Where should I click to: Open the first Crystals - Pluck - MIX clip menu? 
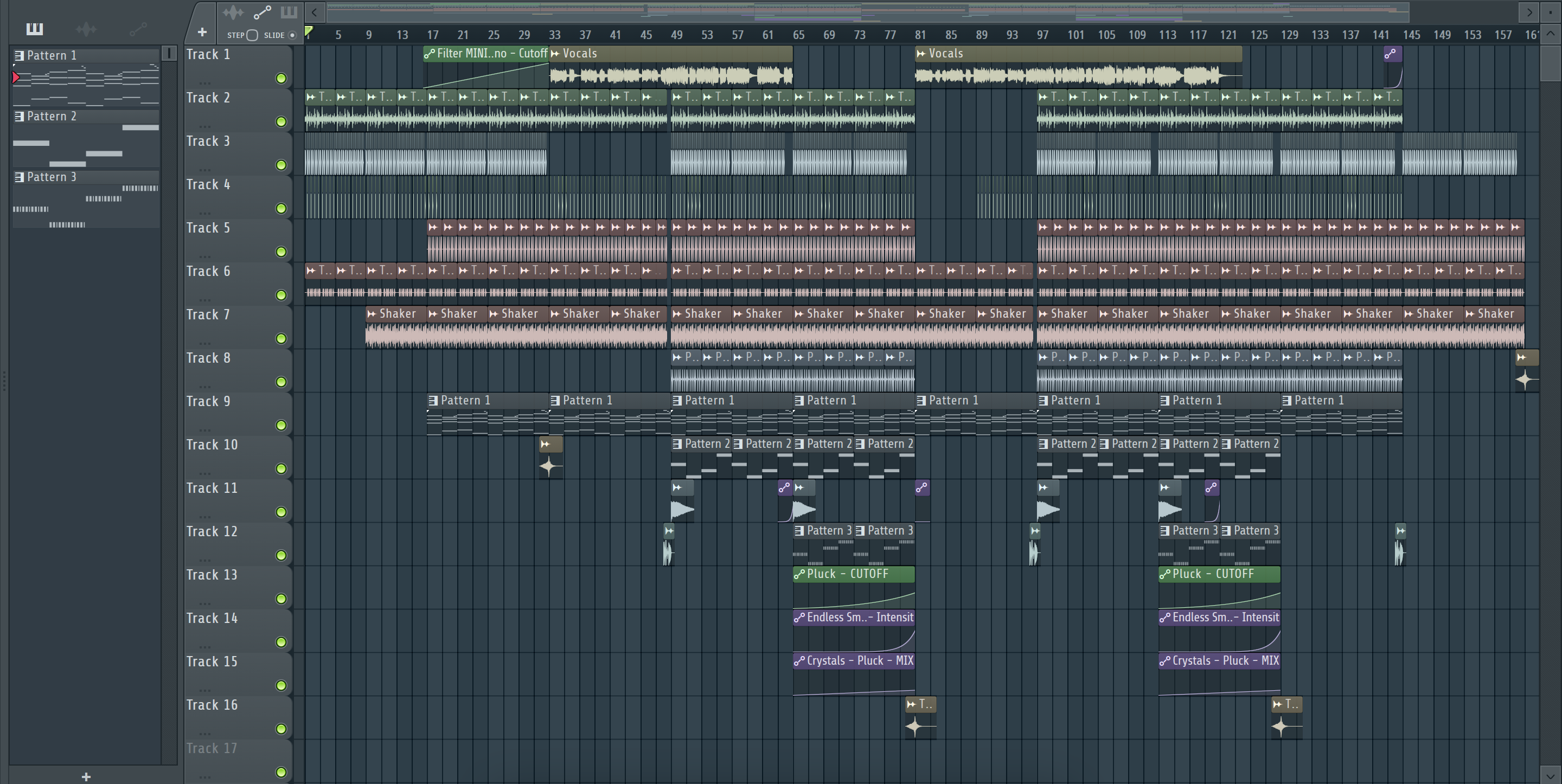coord(799,660)
